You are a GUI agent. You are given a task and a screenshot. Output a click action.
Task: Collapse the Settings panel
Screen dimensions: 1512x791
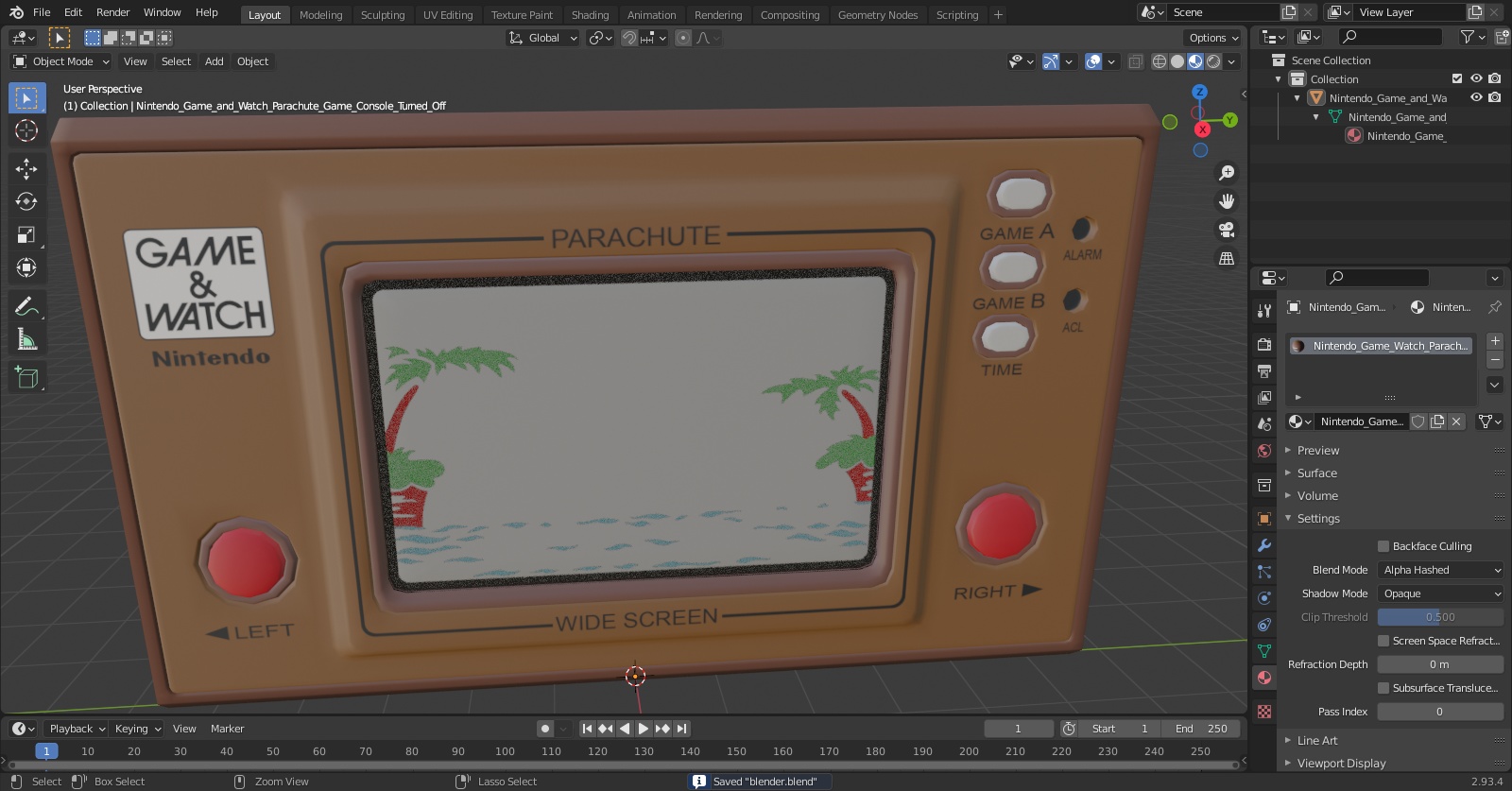pyautogui.click(x=1317, y=519)
